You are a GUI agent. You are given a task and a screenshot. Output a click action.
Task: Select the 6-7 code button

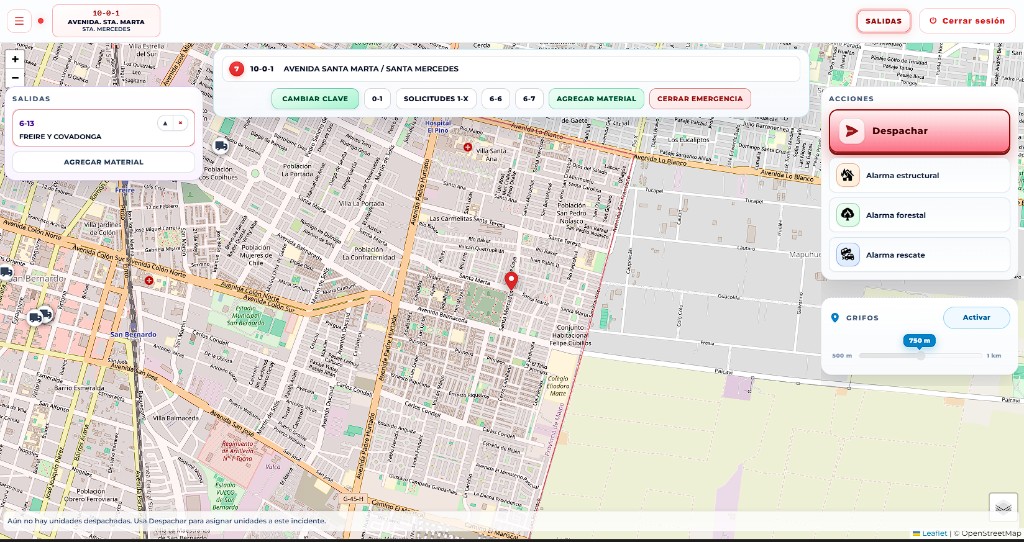pos(529,99)
